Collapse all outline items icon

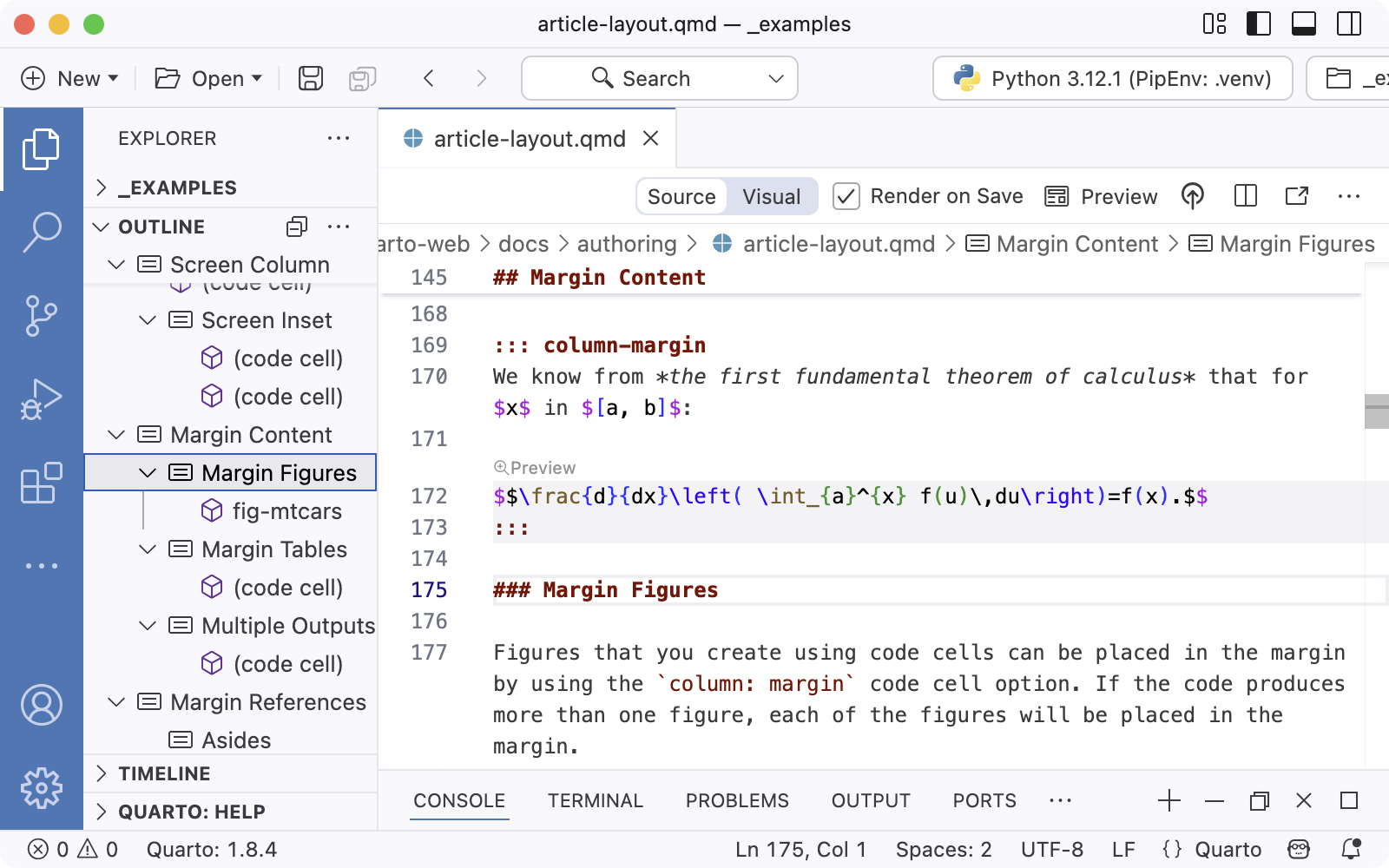tap(297, 227)
